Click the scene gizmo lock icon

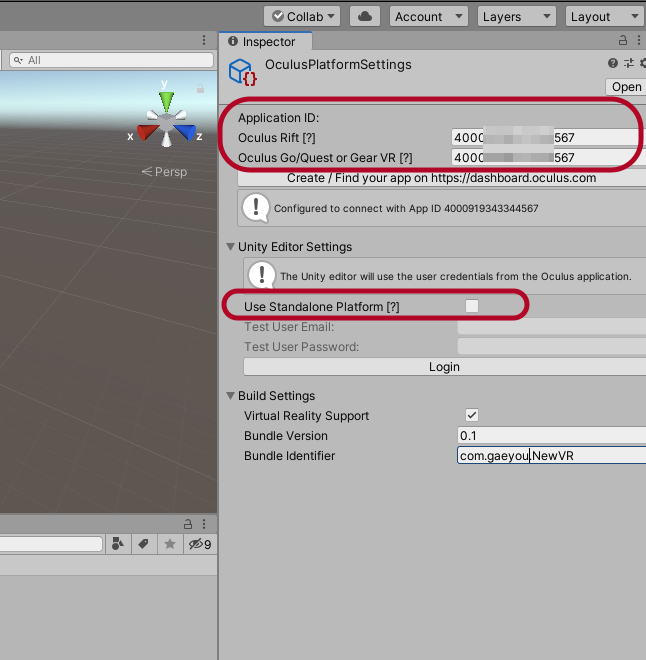tap(200, 88)
